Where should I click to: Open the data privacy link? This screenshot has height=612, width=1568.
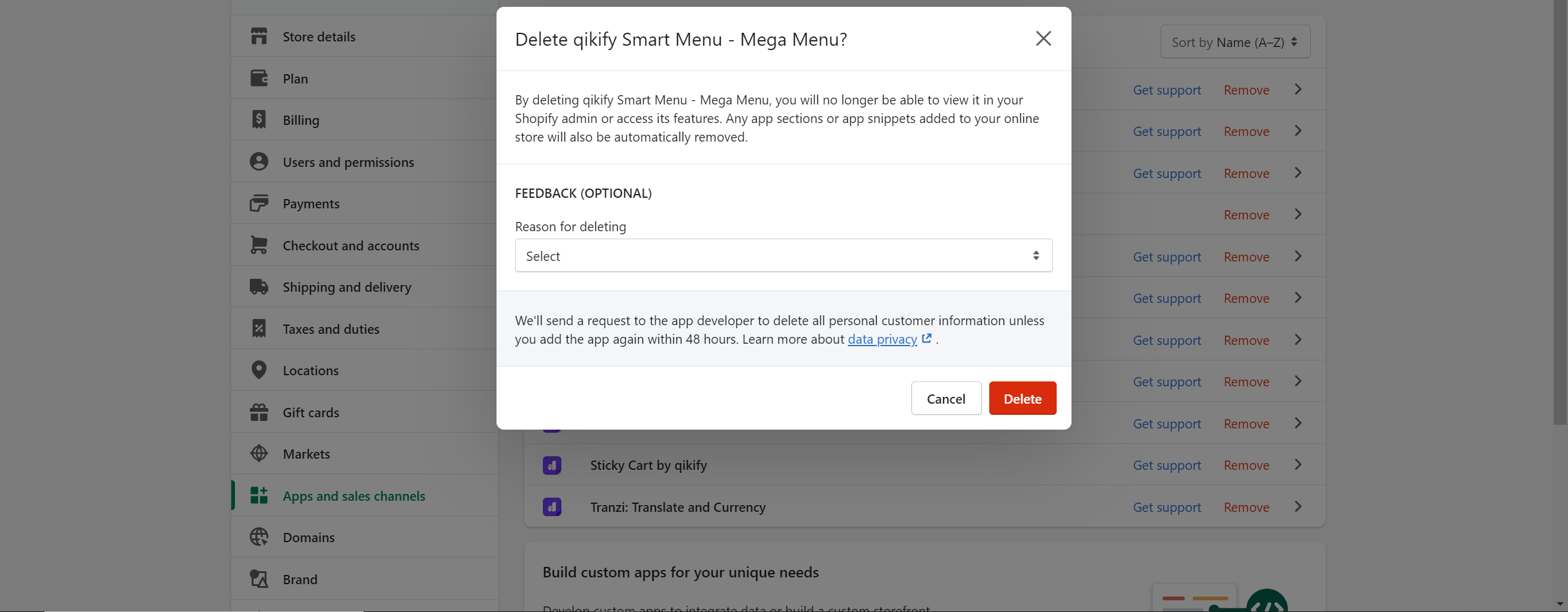coord(882,339)
